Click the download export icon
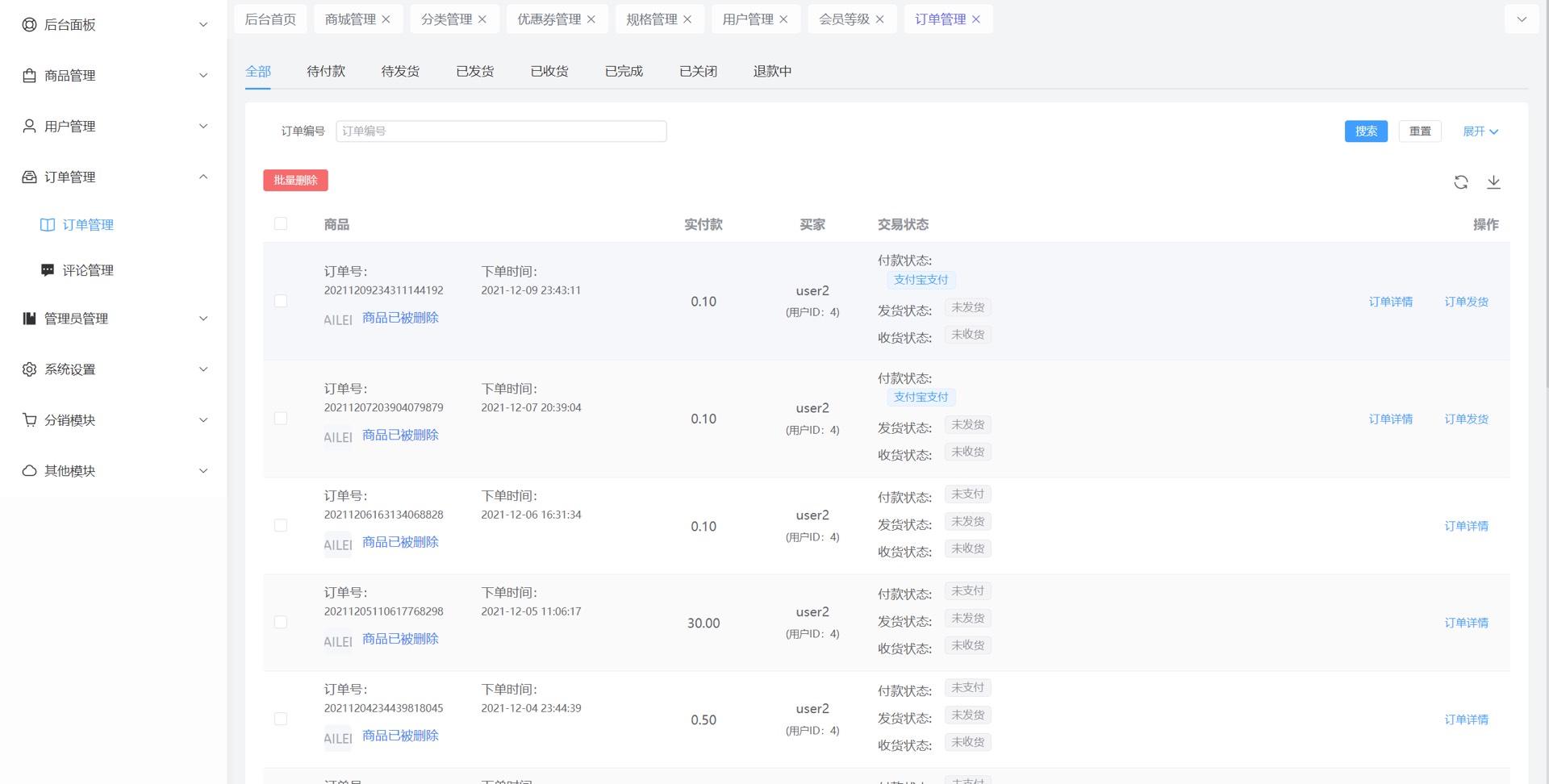This screenshot has width=1549, height=784. (1493, 182)
